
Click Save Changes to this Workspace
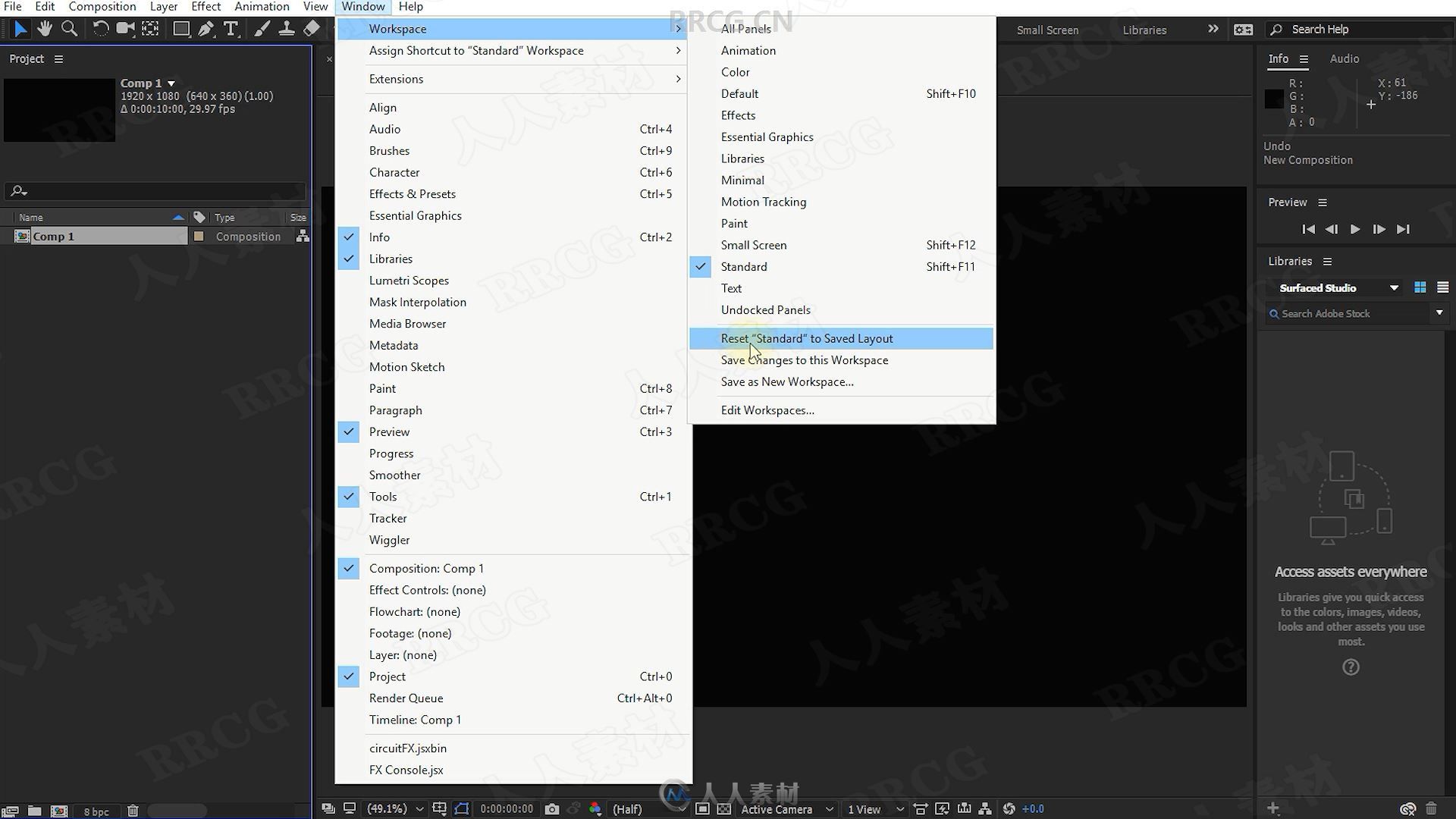(x=804, y=359)
